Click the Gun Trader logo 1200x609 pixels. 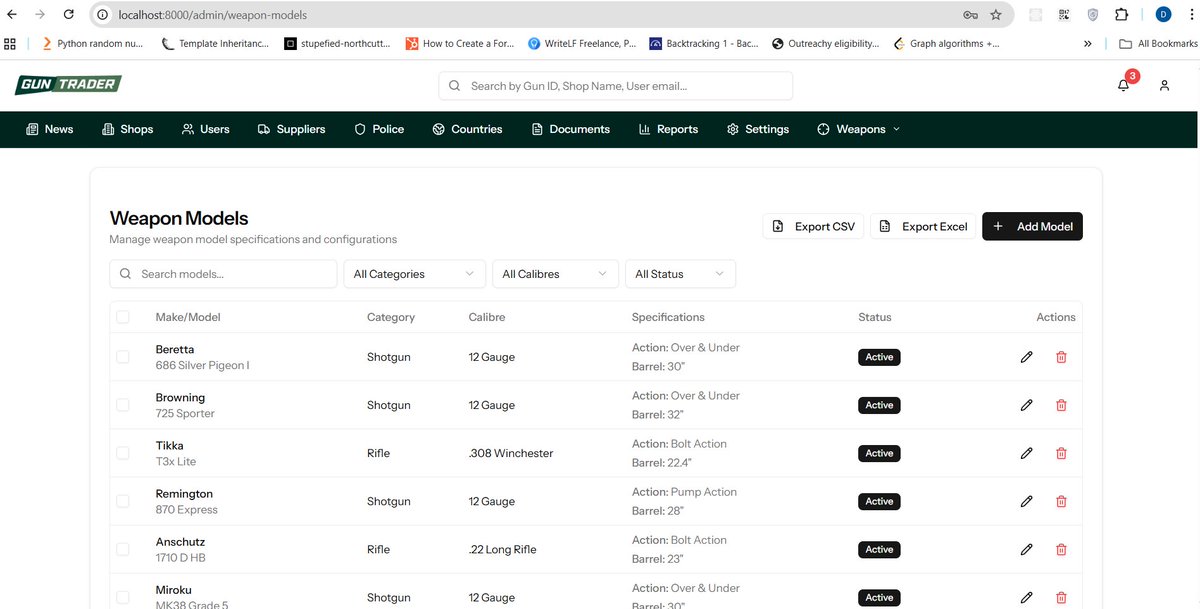coord(68,85)
